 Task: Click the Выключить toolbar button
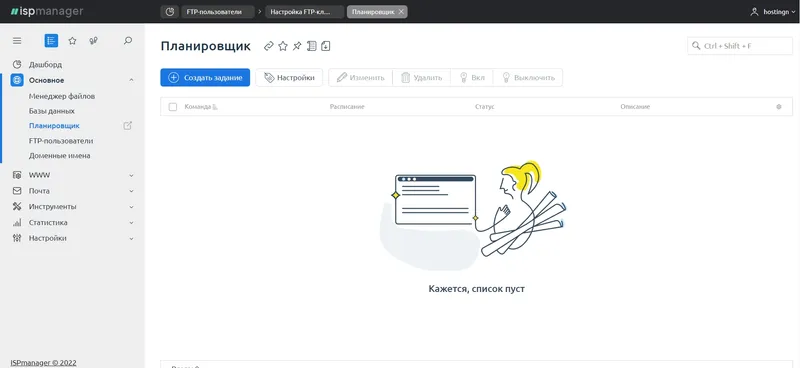(x=528, y=78)
